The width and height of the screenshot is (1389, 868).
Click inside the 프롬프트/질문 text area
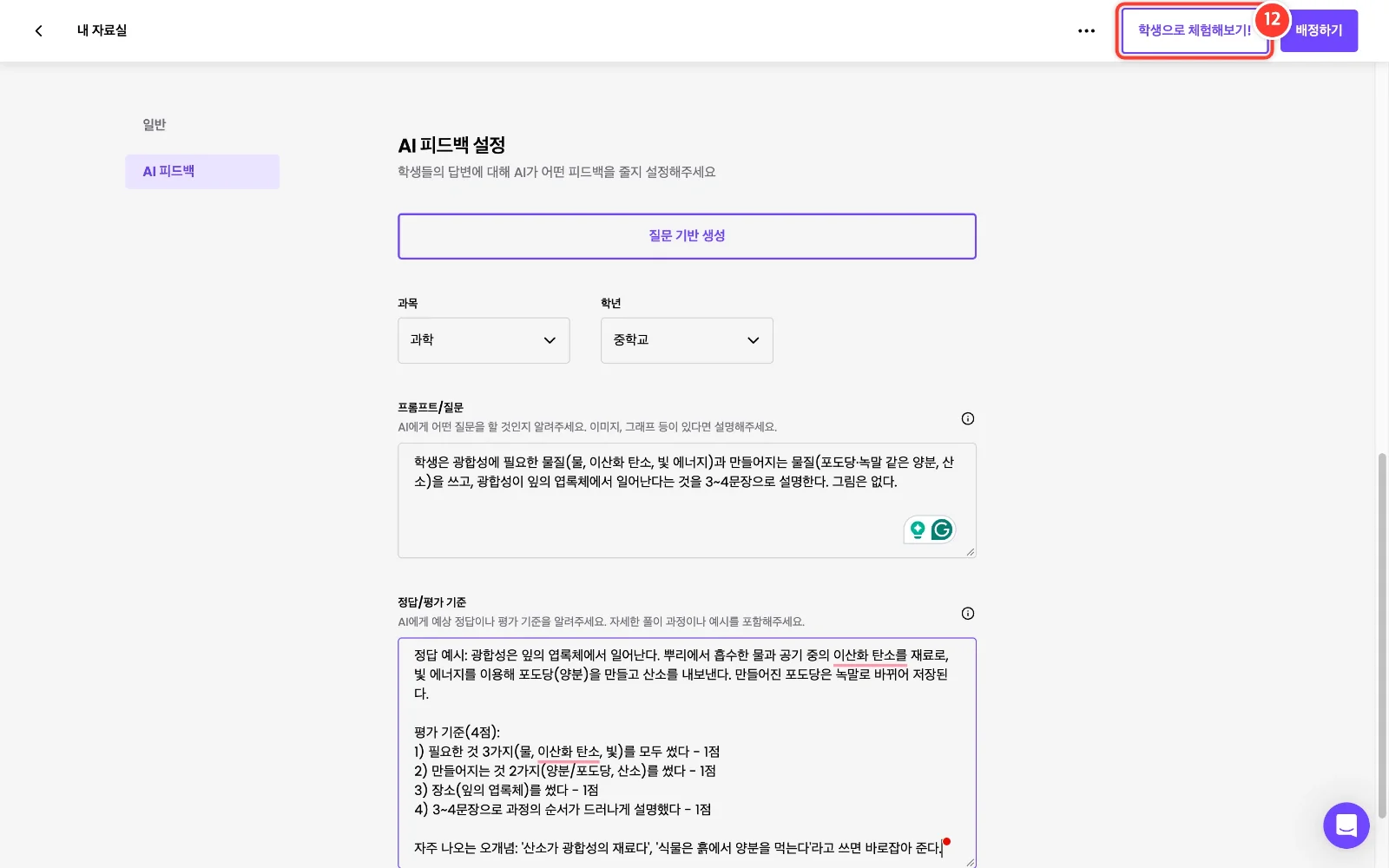(x=687, y=501)
